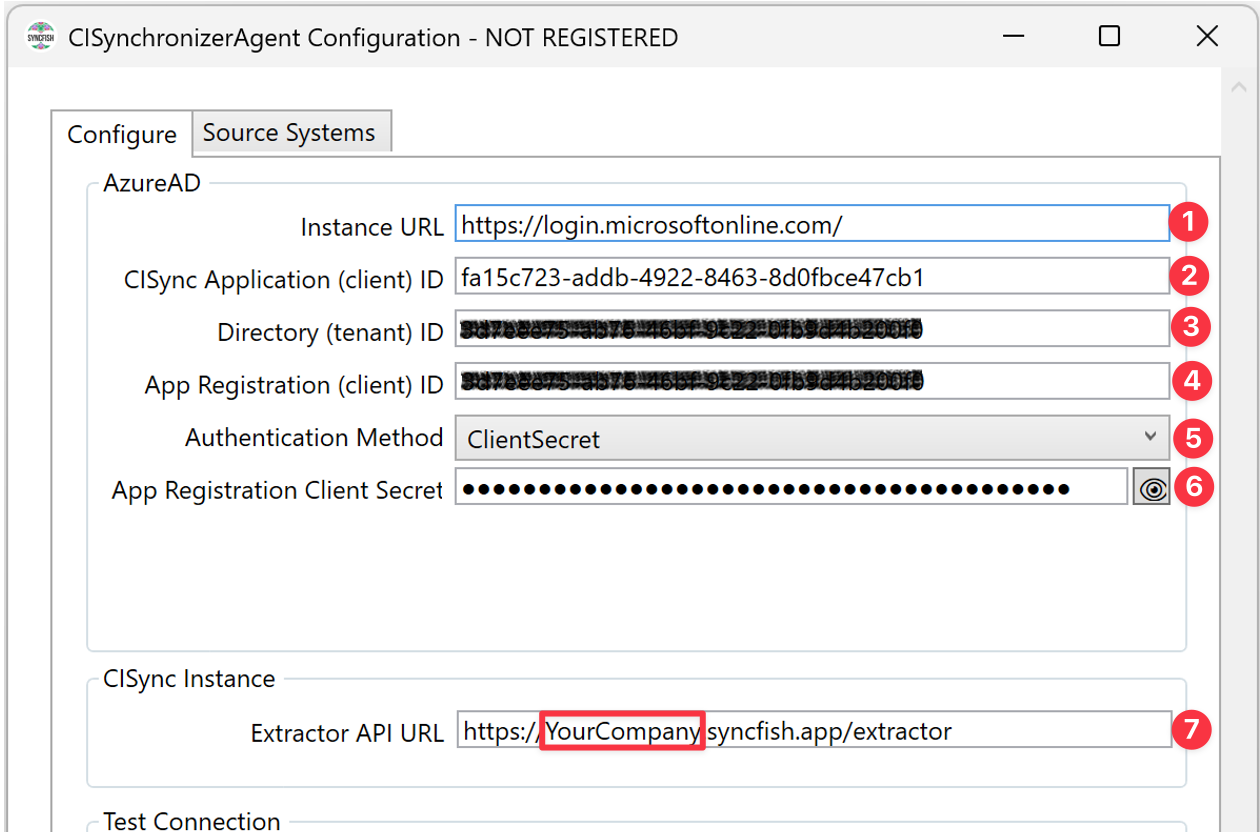
Task: Maximize the configuration window
Action: (1109, 37)
